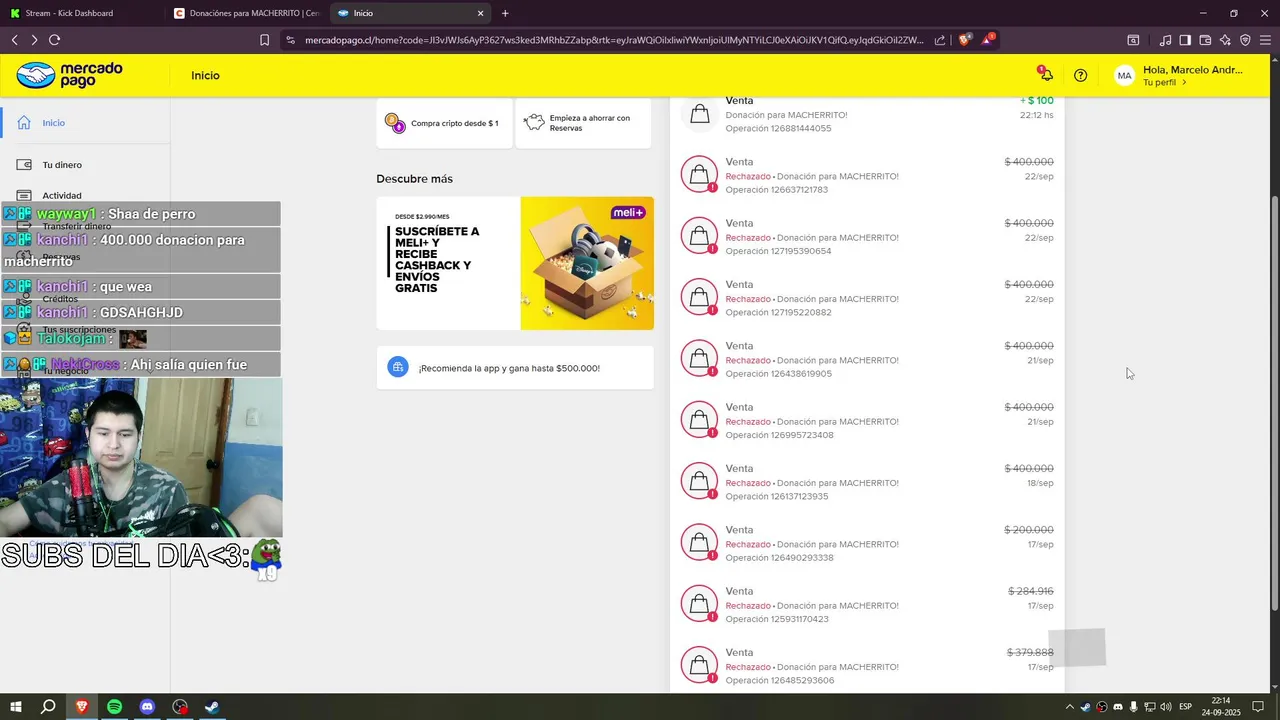This screenshot has height=720, width=1280.
Task: Open a new browser tab
Action: click(x=505, y=13)
